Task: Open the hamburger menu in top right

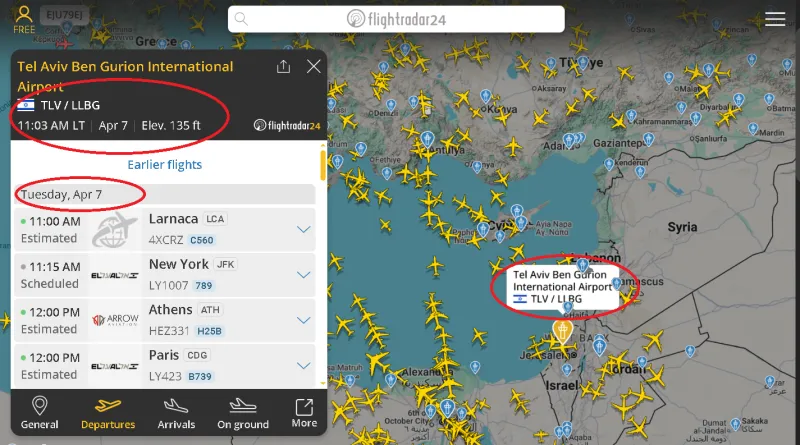Action: coord(774,19)
